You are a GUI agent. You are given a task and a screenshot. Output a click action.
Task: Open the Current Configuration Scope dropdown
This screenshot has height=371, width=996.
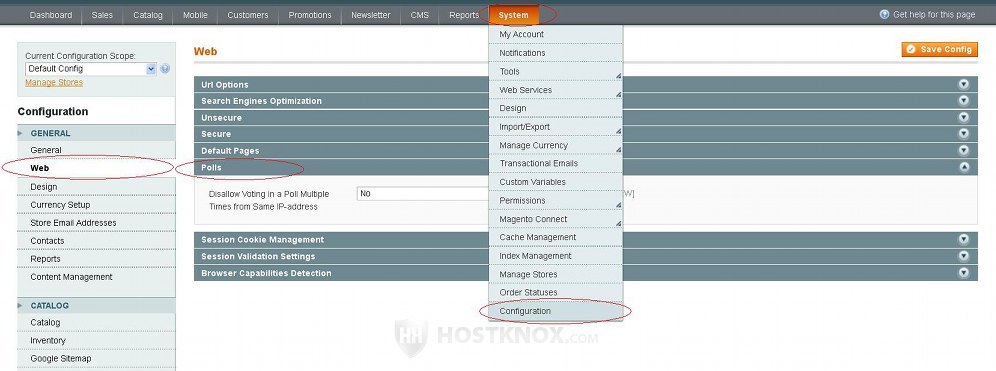point(91,69)
